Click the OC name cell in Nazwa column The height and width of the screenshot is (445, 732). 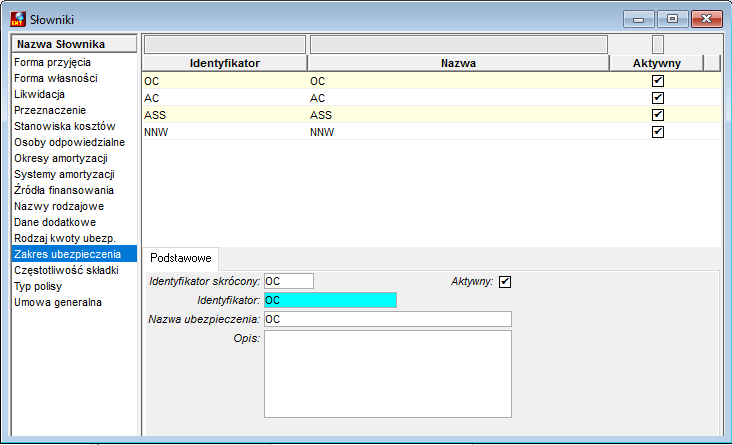coord(458,81)
